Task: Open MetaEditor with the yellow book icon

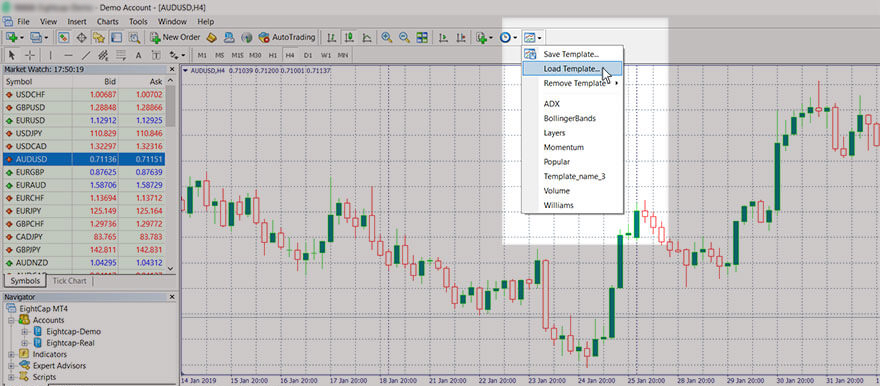Action: 212,38
